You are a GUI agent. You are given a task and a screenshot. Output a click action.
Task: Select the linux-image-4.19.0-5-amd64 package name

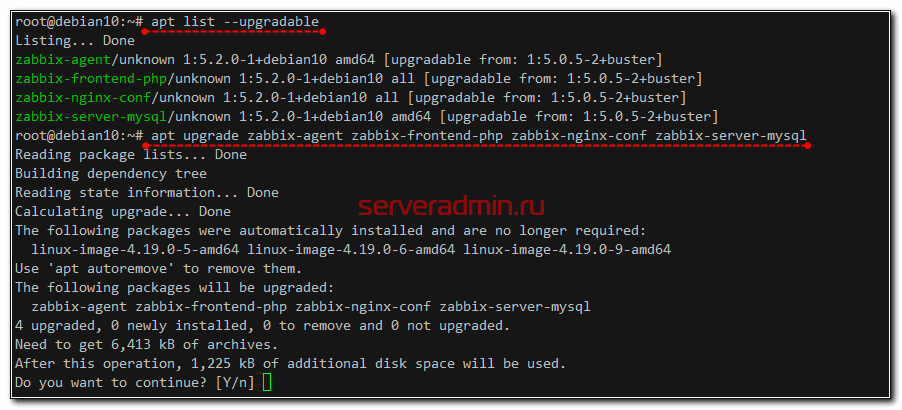135,250
